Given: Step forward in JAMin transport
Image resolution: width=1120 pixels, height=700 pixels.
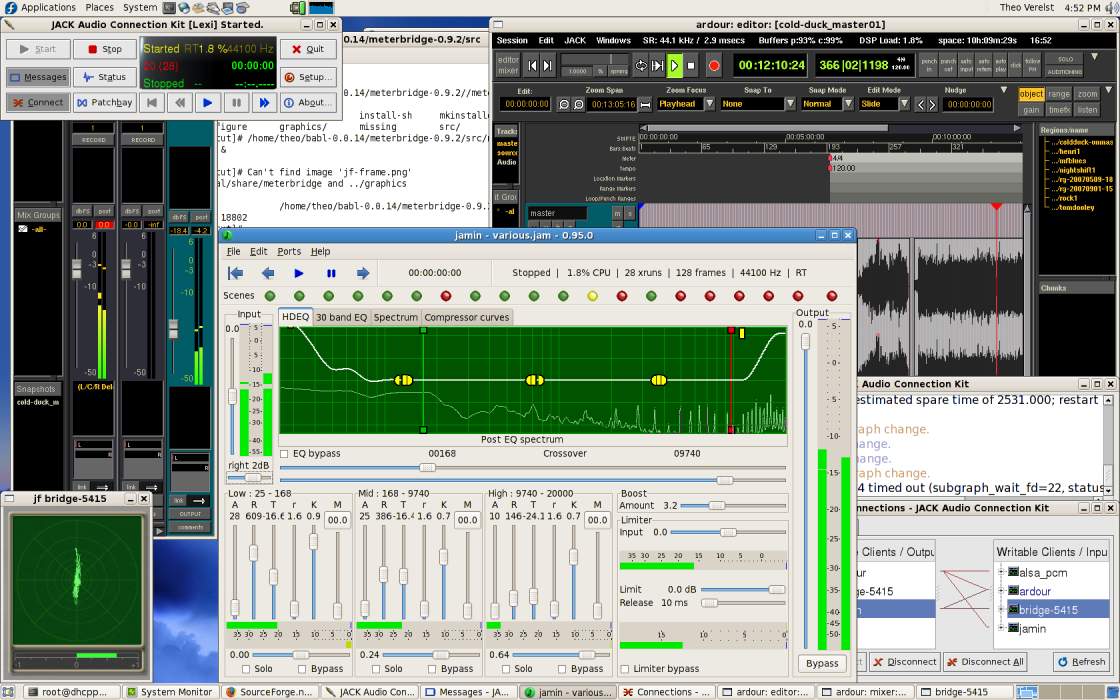Looking at the screenshot, I should pyautogui.click(x=363, y=273).
